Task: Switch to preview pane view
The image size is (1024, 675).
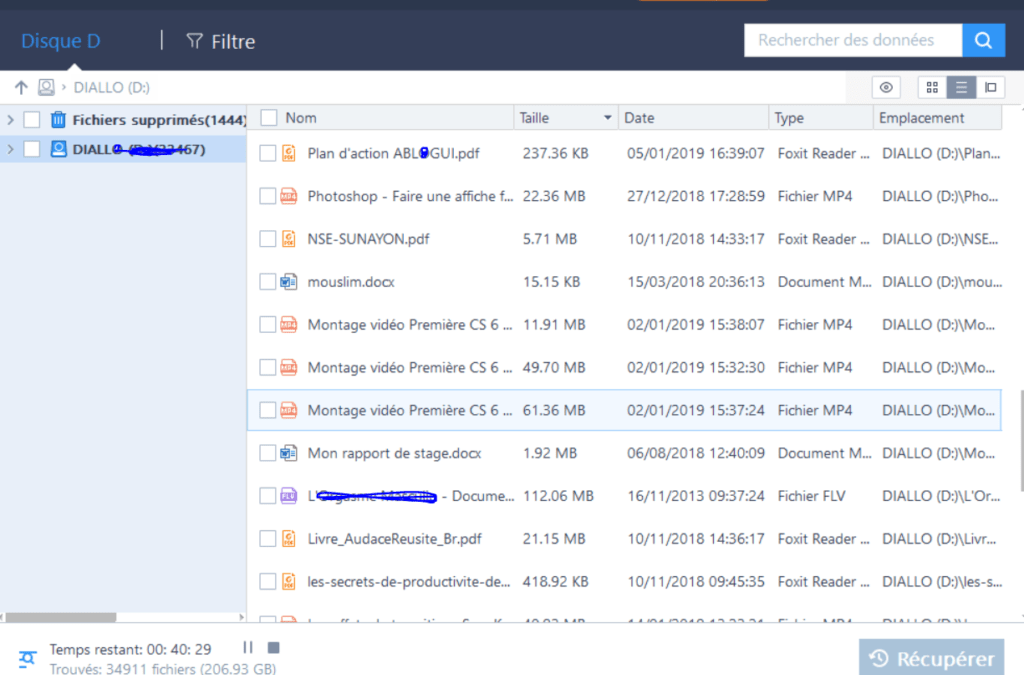Action: [990, 88]
